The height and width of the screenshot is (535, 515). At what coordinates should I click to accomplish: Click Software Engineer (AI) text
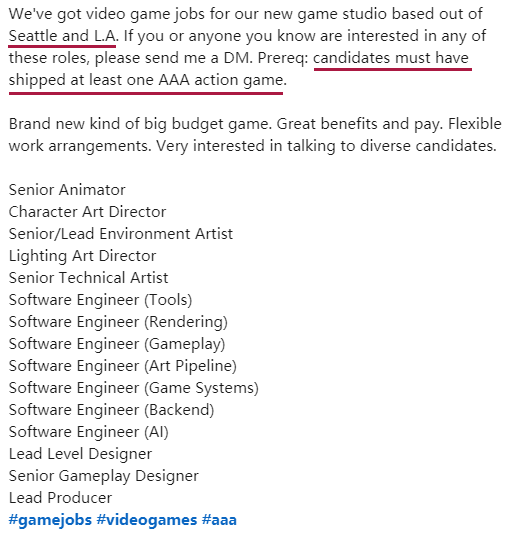[x=89, y=432]
